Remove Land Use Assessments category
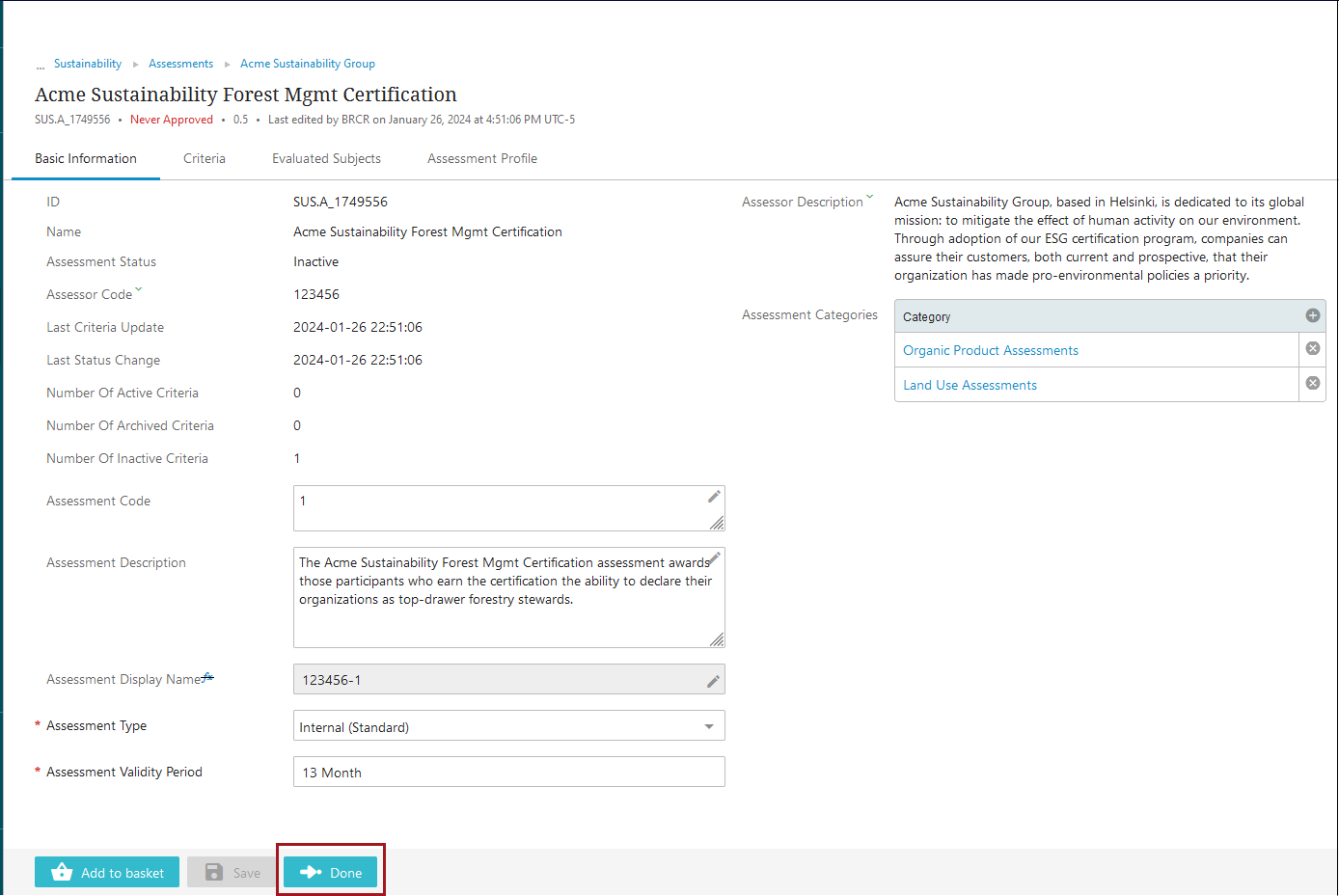The width and height of the screenshot is (1339, 896). 1312,383
